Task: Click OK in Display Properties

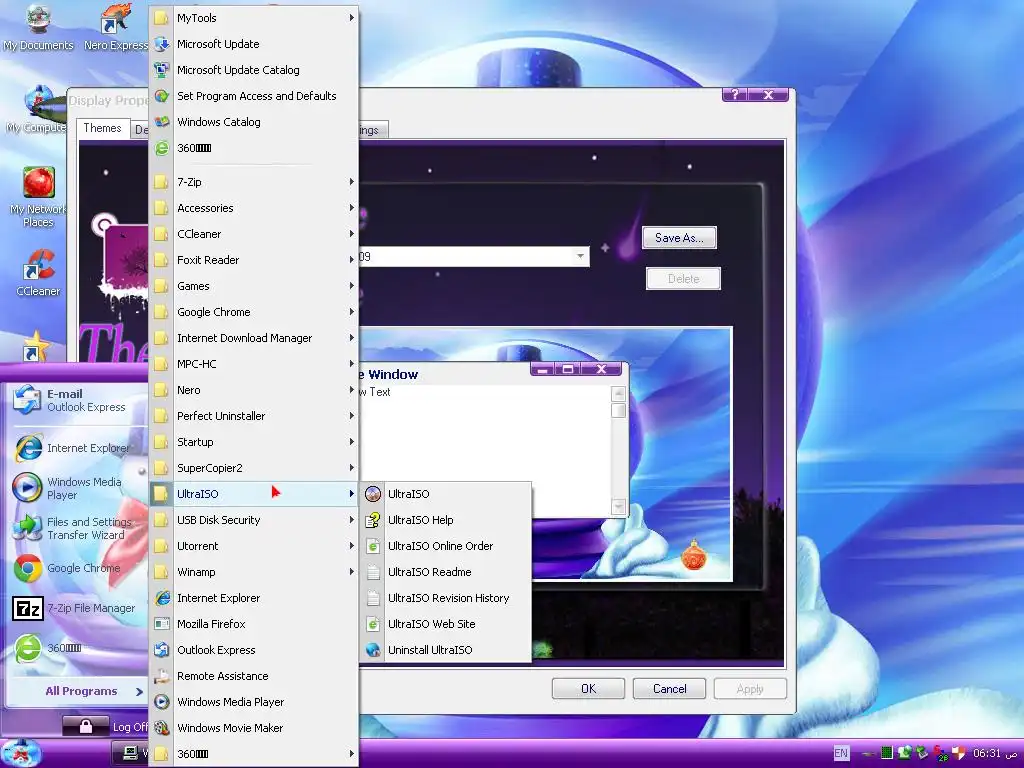Action: coord(588,688)
